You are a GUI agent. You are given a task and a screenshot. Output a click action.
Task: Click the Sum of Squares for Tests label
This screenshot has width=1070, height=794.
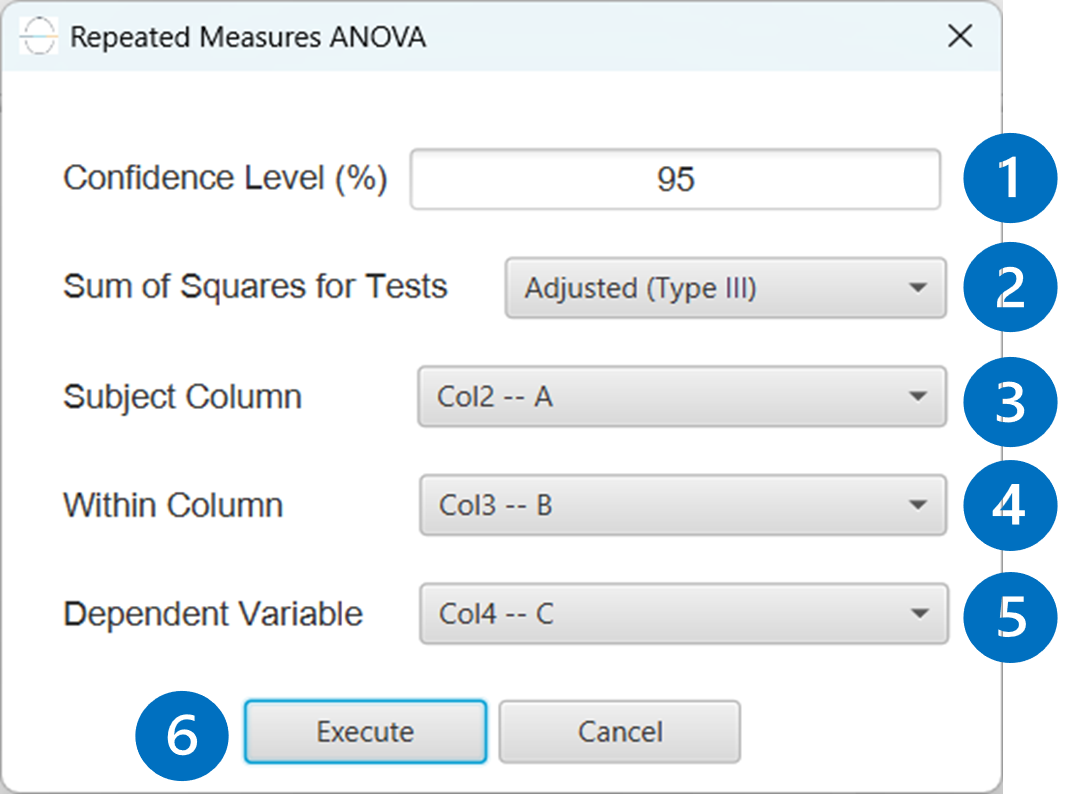[x=255, y=286]
